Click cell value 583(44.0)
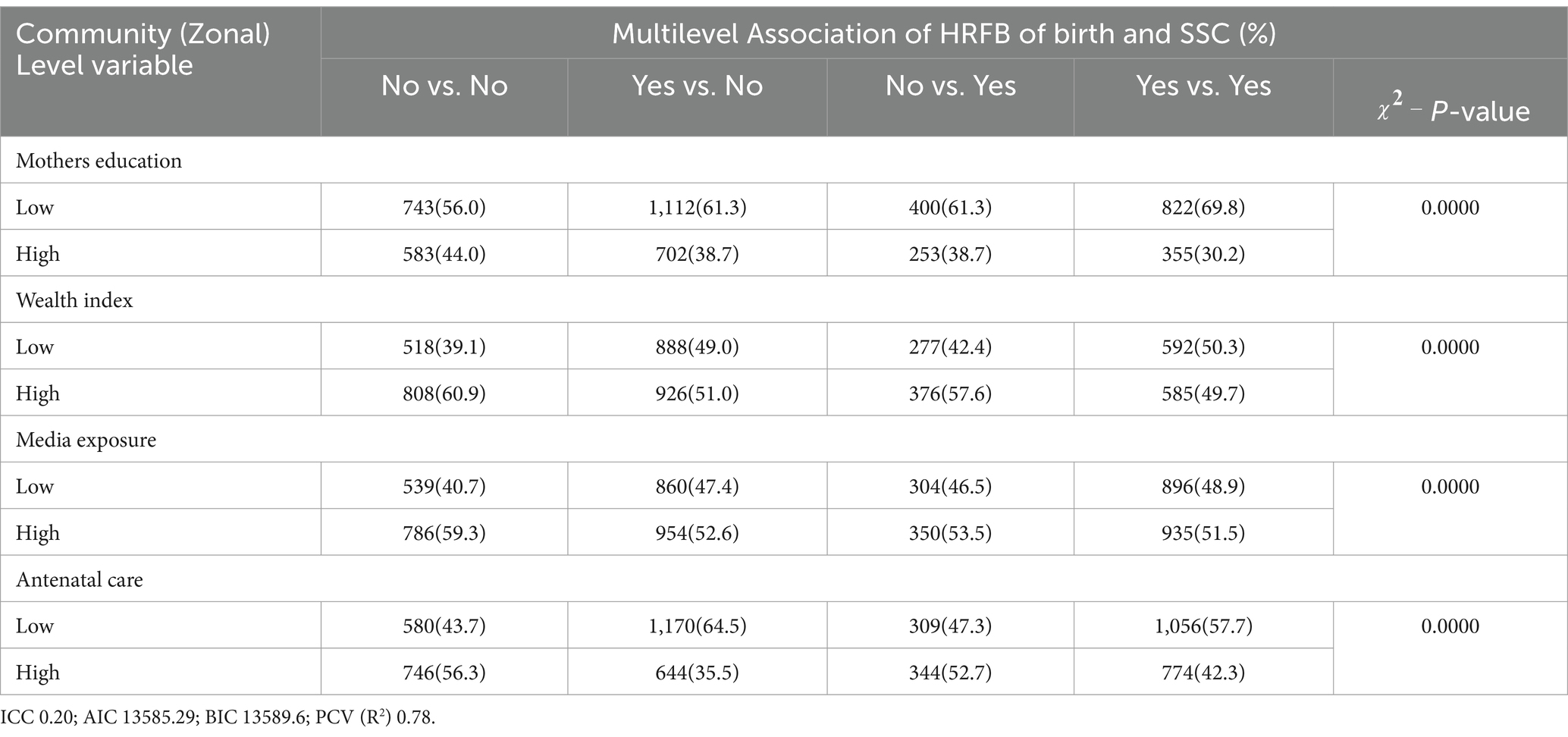Screen dimensions: 1568x737 (444, 254)
